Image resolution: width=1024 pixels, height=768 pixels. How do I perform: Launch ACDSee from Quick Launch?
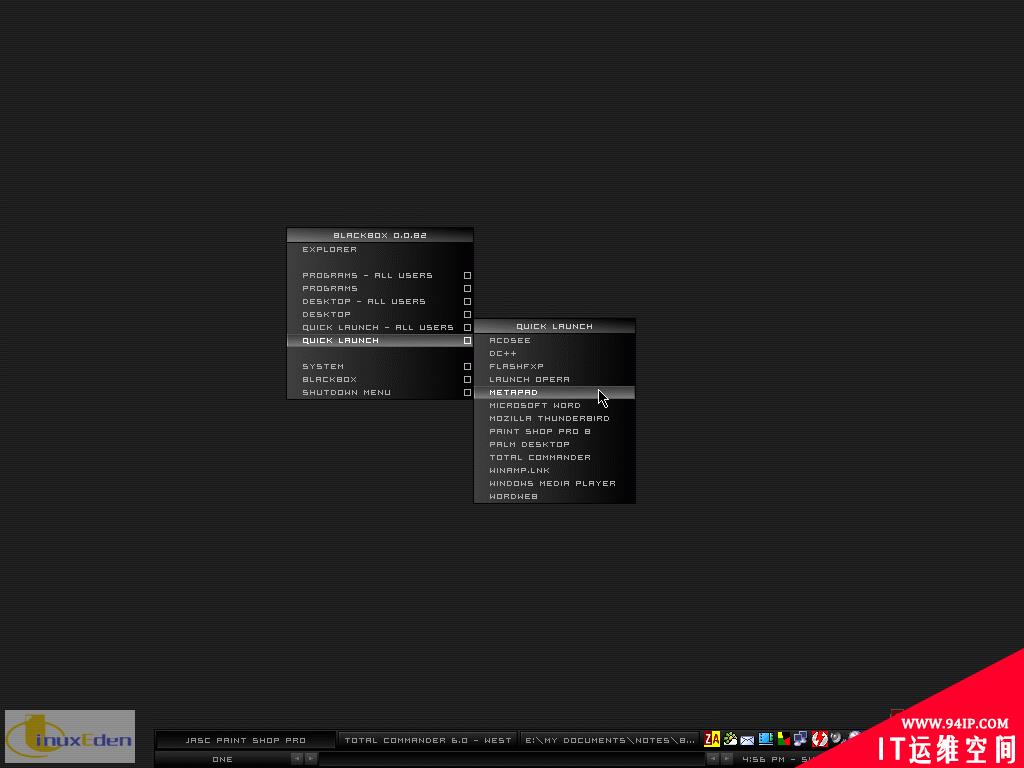554,340
